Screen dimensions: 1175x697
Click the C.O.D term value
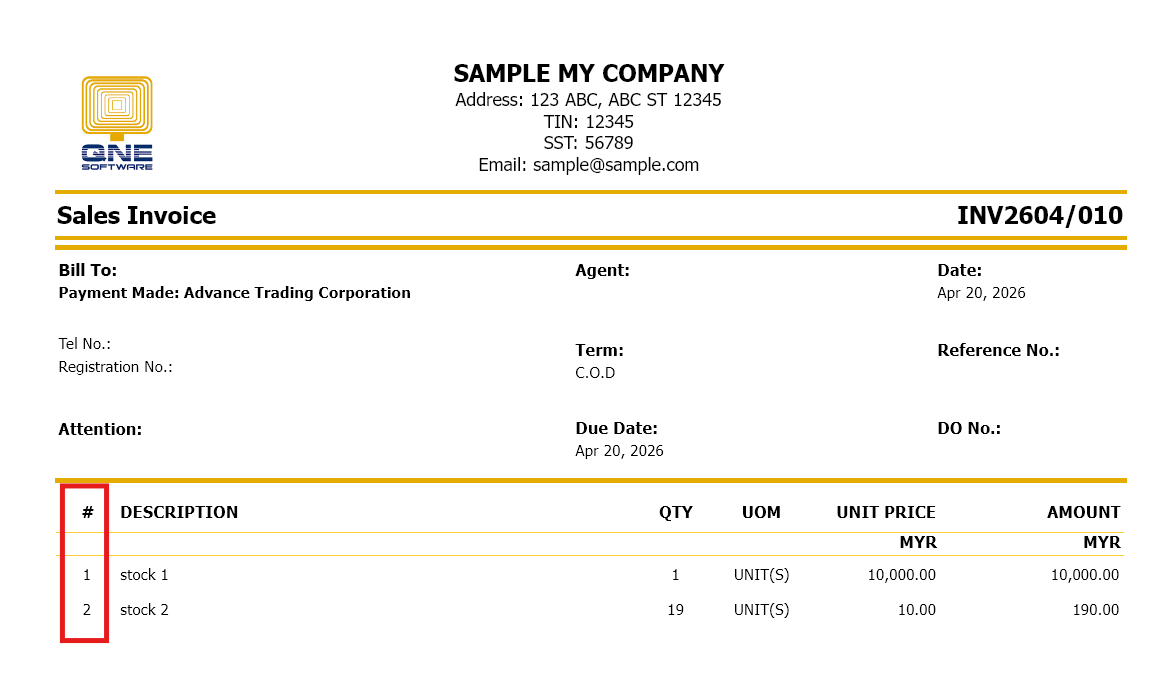click(x=595, y=373)
